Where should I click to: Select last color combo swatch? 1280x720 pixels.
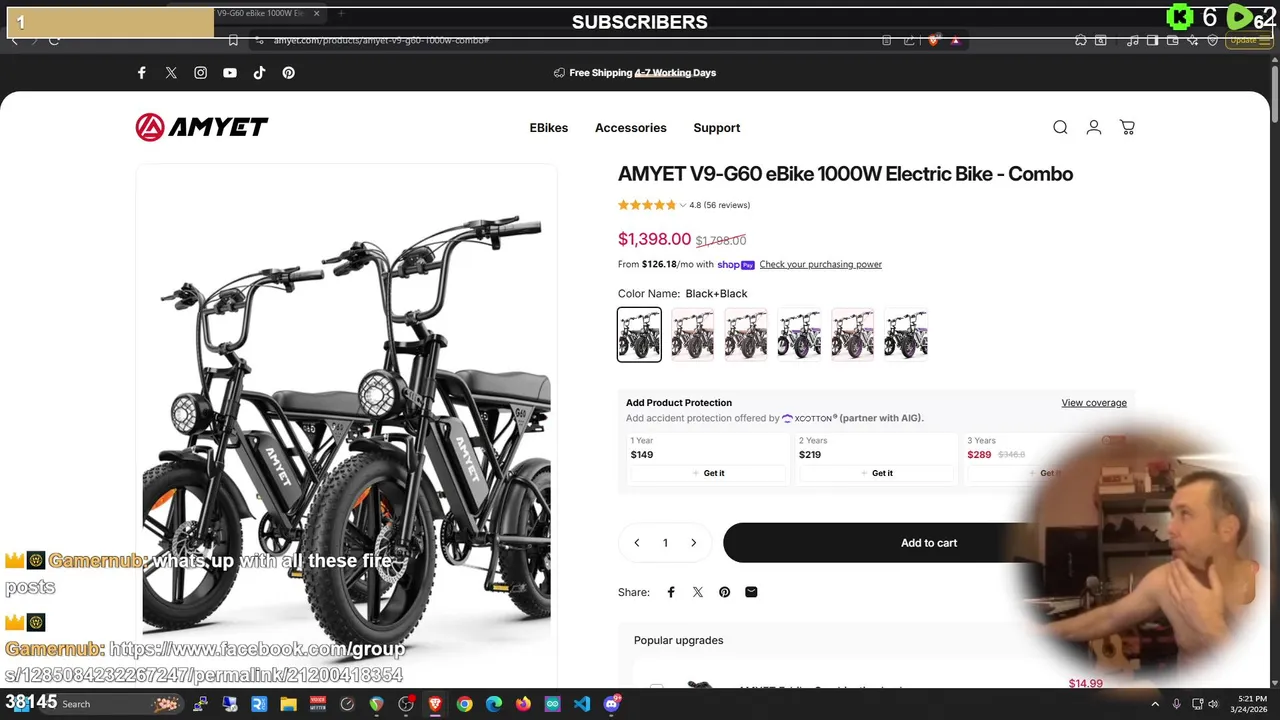(906, 334)
